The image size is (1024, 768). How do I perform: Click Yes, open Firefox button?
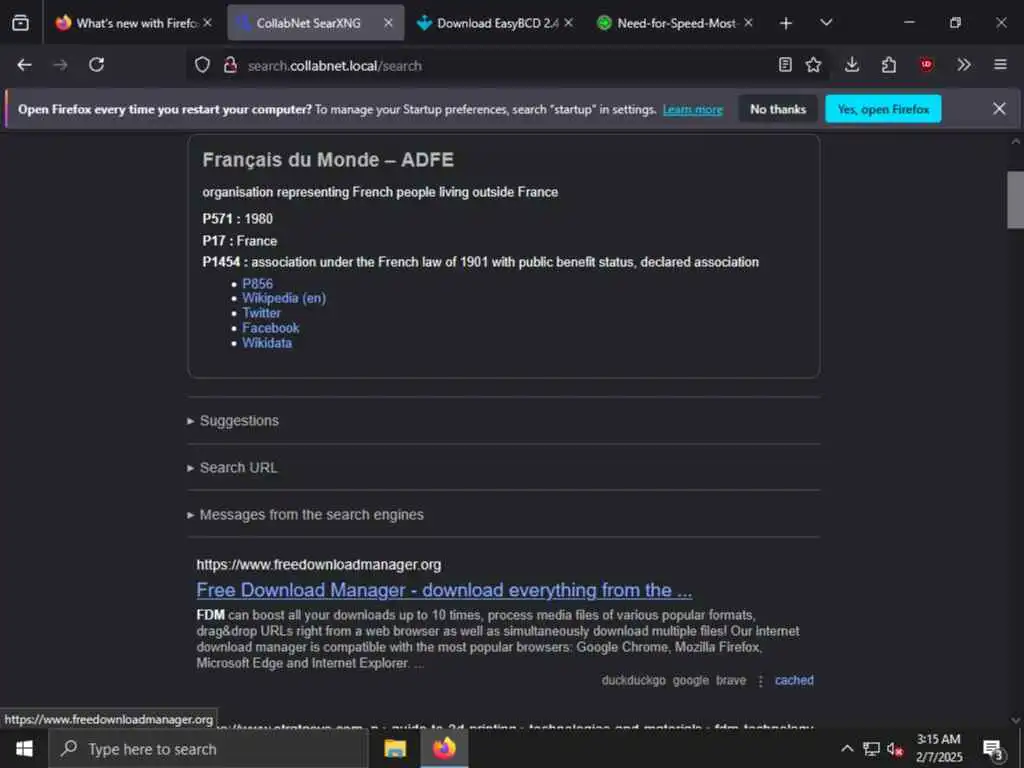[x=883, y=109]
